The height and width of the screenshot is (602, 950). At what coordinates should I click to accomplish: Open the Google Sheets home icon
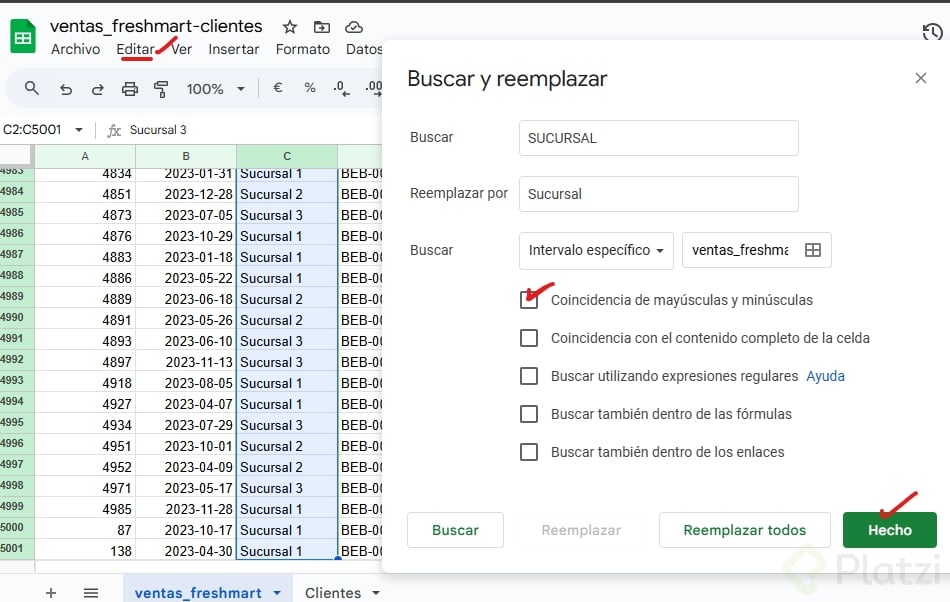(x=23, y=36)
